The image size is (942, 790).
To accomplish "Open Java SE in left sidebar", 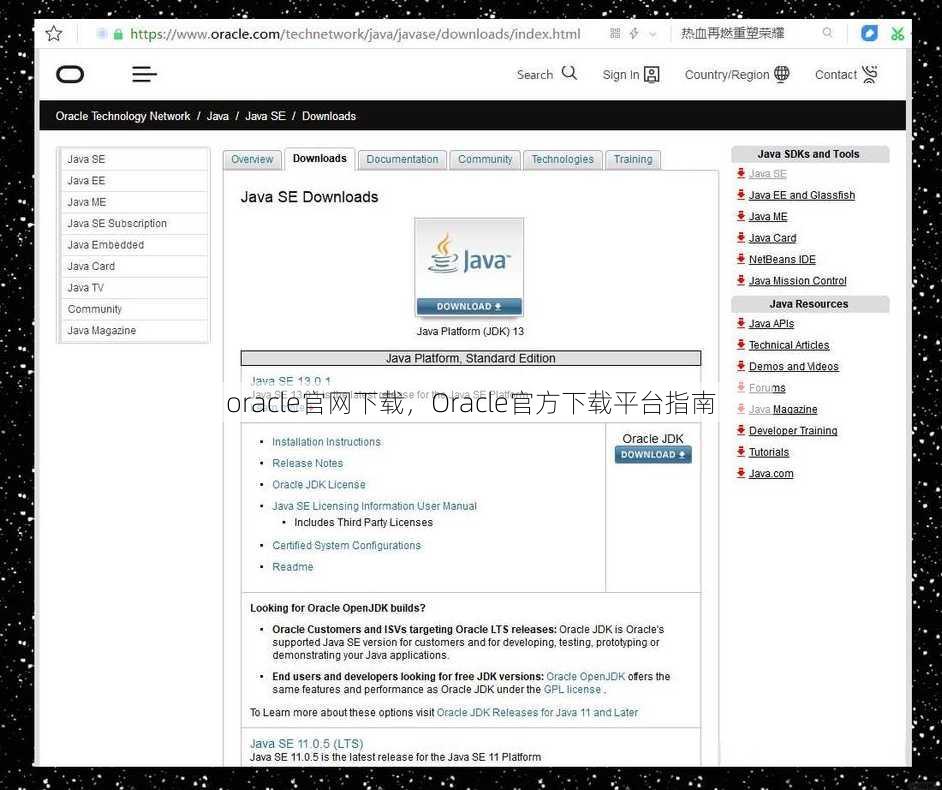I will pos(135,159).
